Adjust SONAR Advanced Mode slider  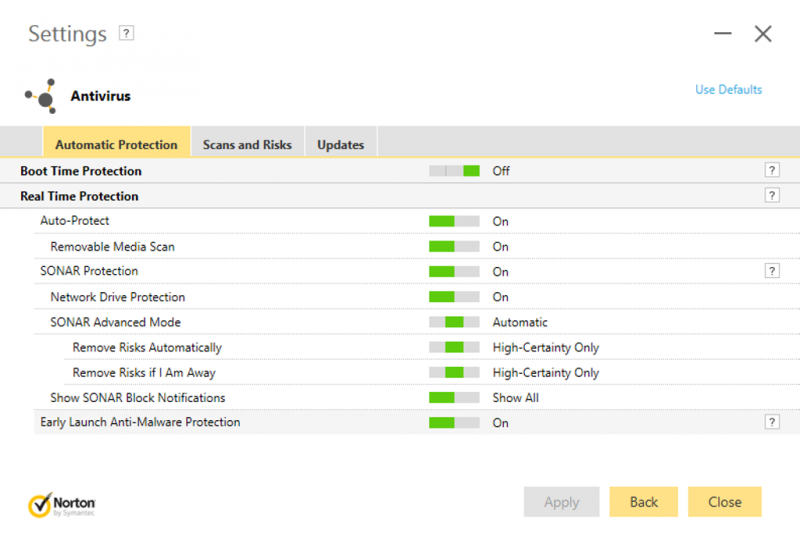(454, 322)
